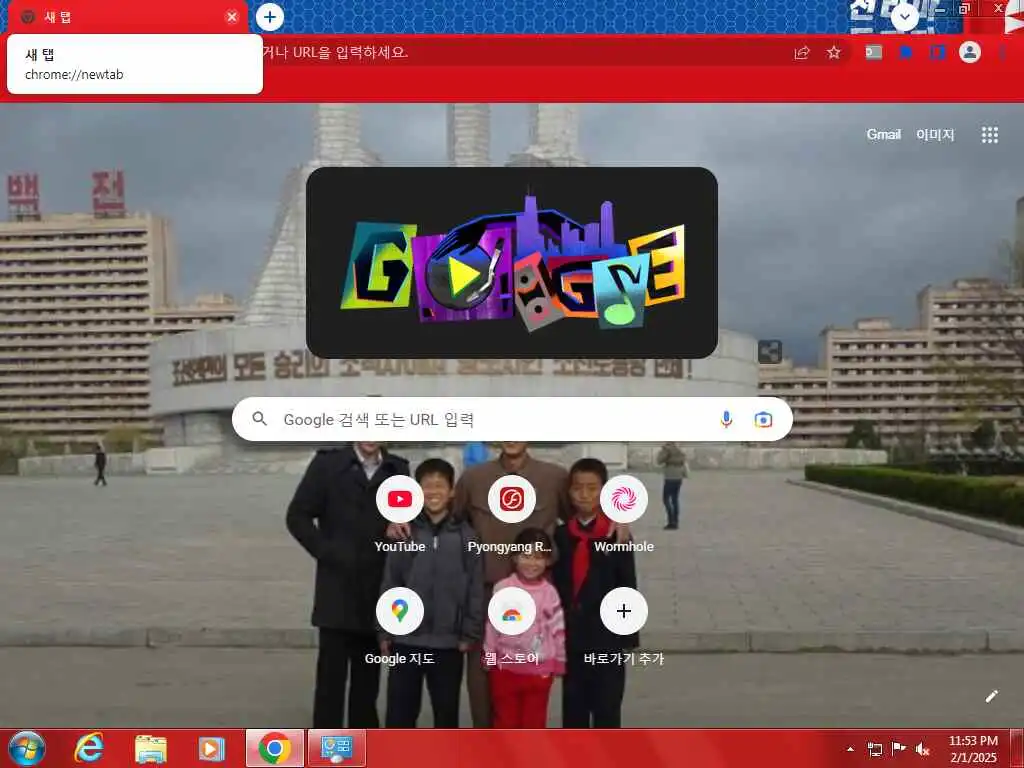
Task: Open the clock showing 11:53 PM
Action: pyautogui.click(x=973, y=749)
